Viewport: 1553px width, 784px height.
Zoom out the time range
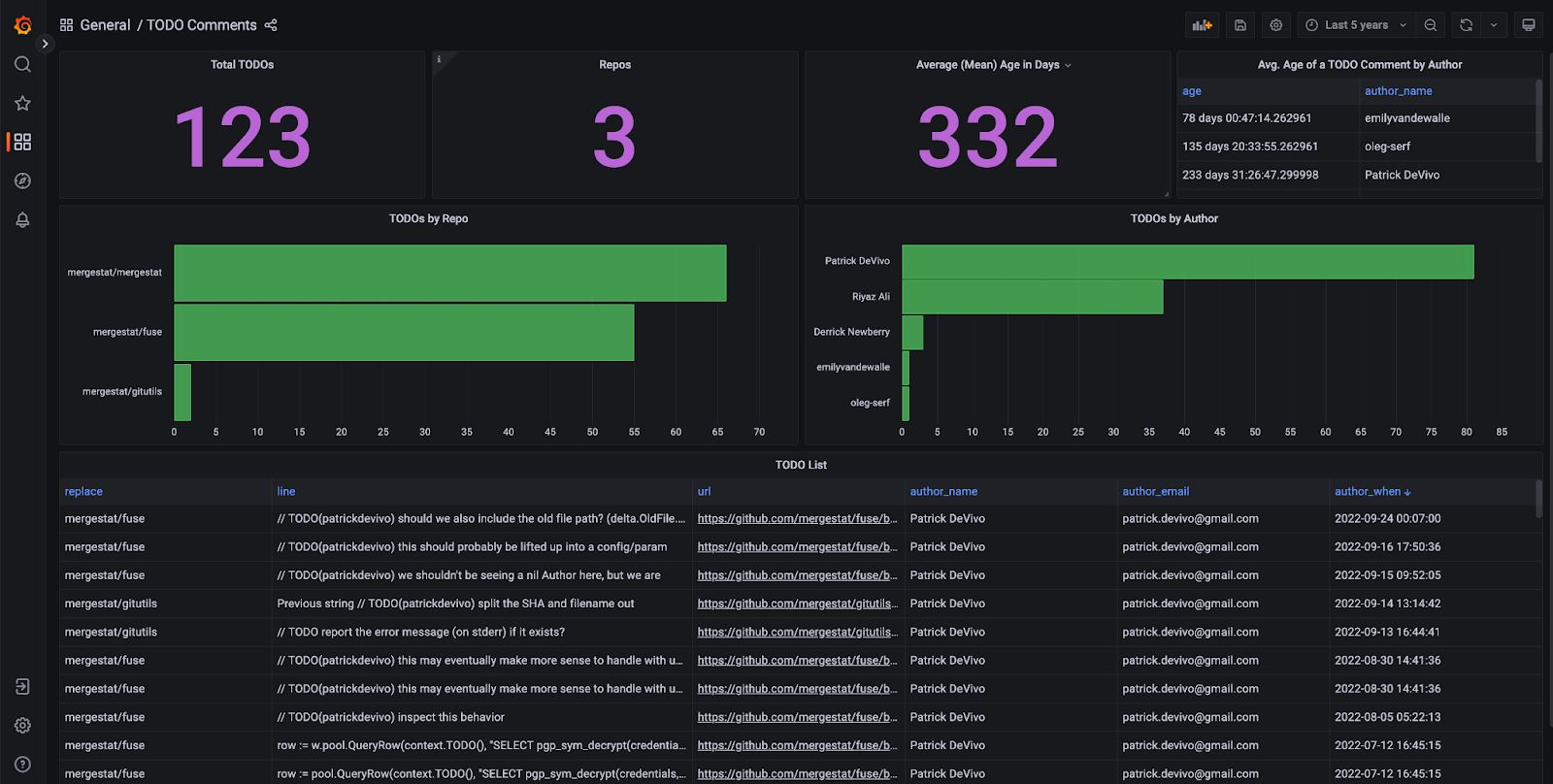pyautogui.click(x=1431, y=25)
